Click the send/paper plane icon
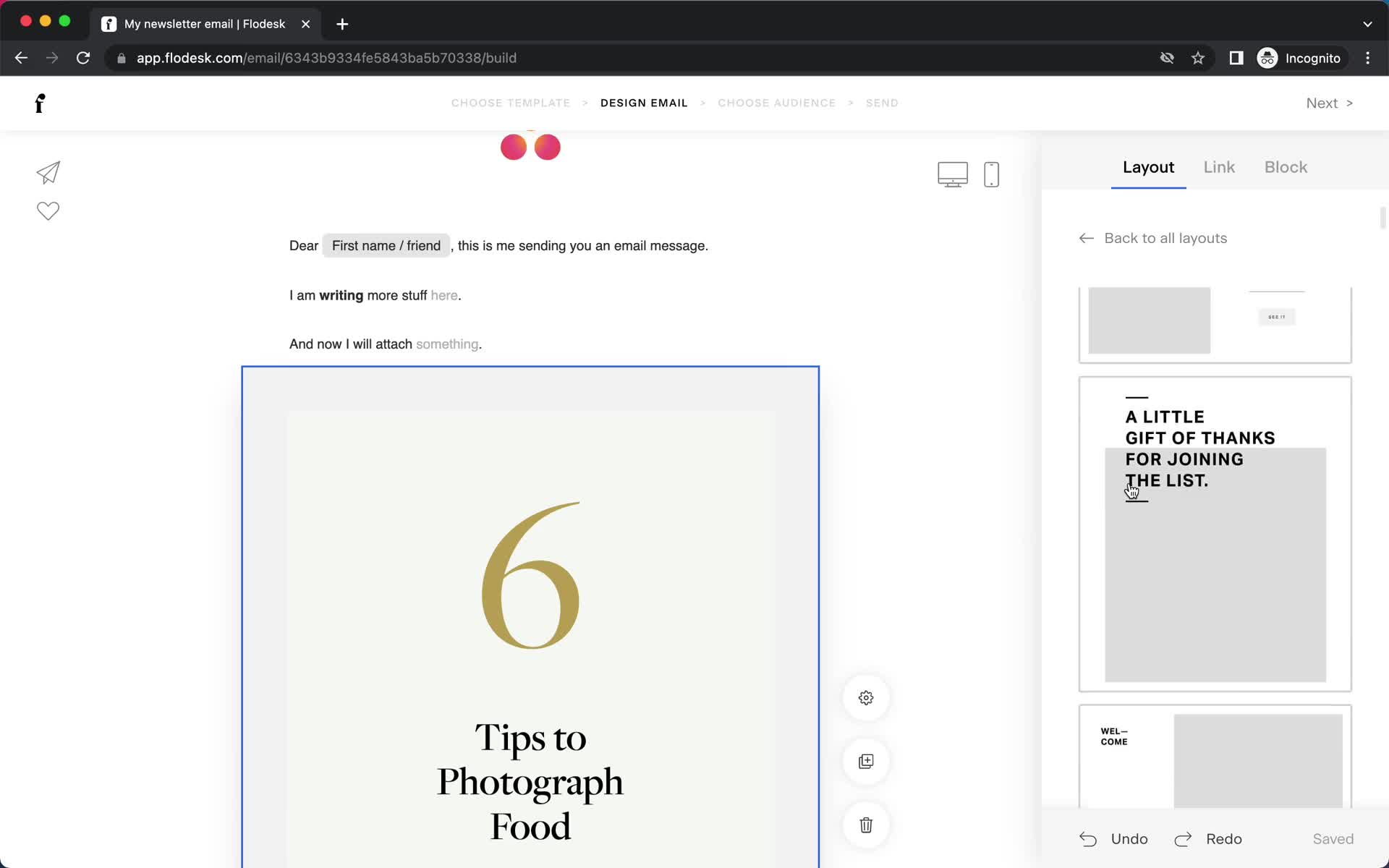Viewport: 1389px width, 868px height. coord(47,173)
